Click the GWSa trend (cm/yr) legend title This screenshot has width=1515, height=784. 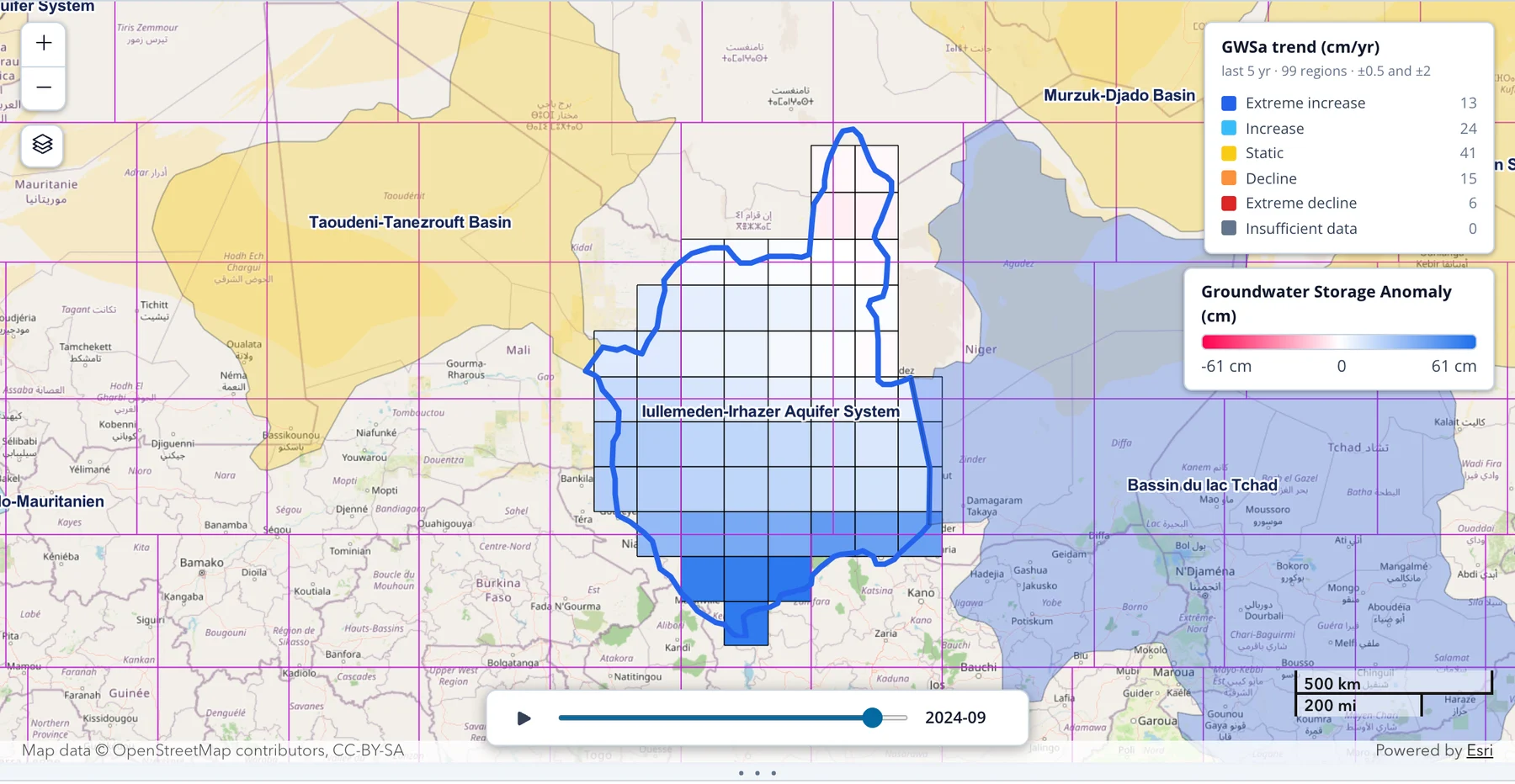click(1300, 47)
